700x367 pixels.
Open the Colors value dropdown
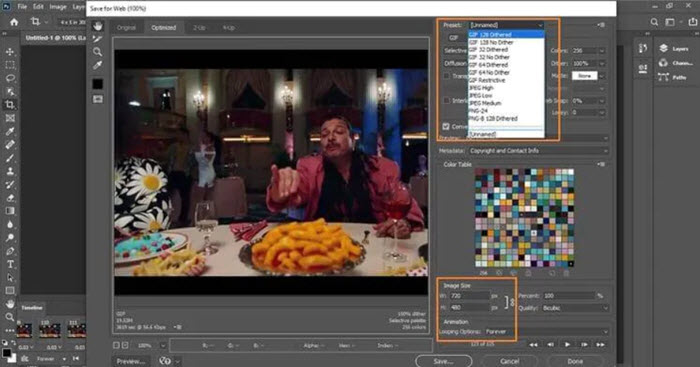click(602, 51)
